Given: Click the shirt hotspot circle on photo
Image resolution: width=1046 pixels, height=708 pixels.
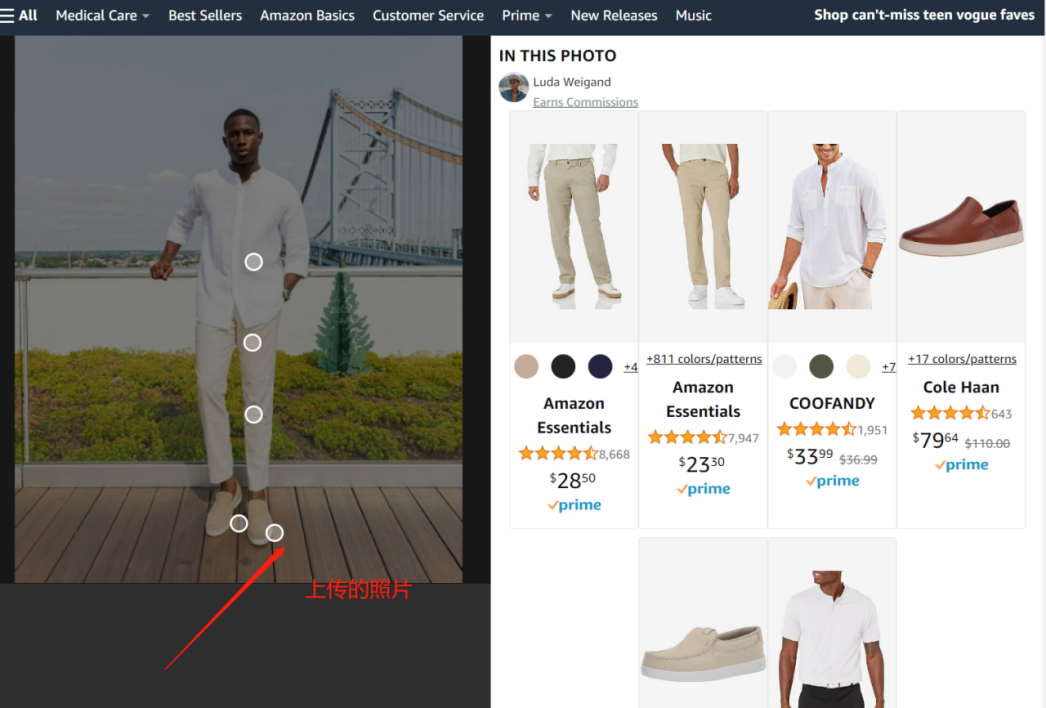Looking at the screenshot, I should click(x=254, y=262).
